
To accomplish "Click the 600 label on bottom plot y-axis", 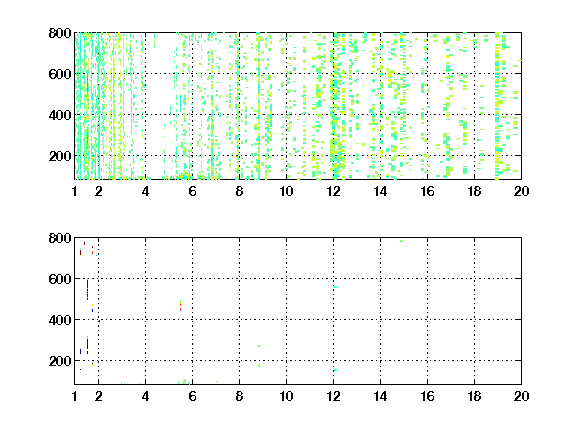I will click(x=60, y=279).
